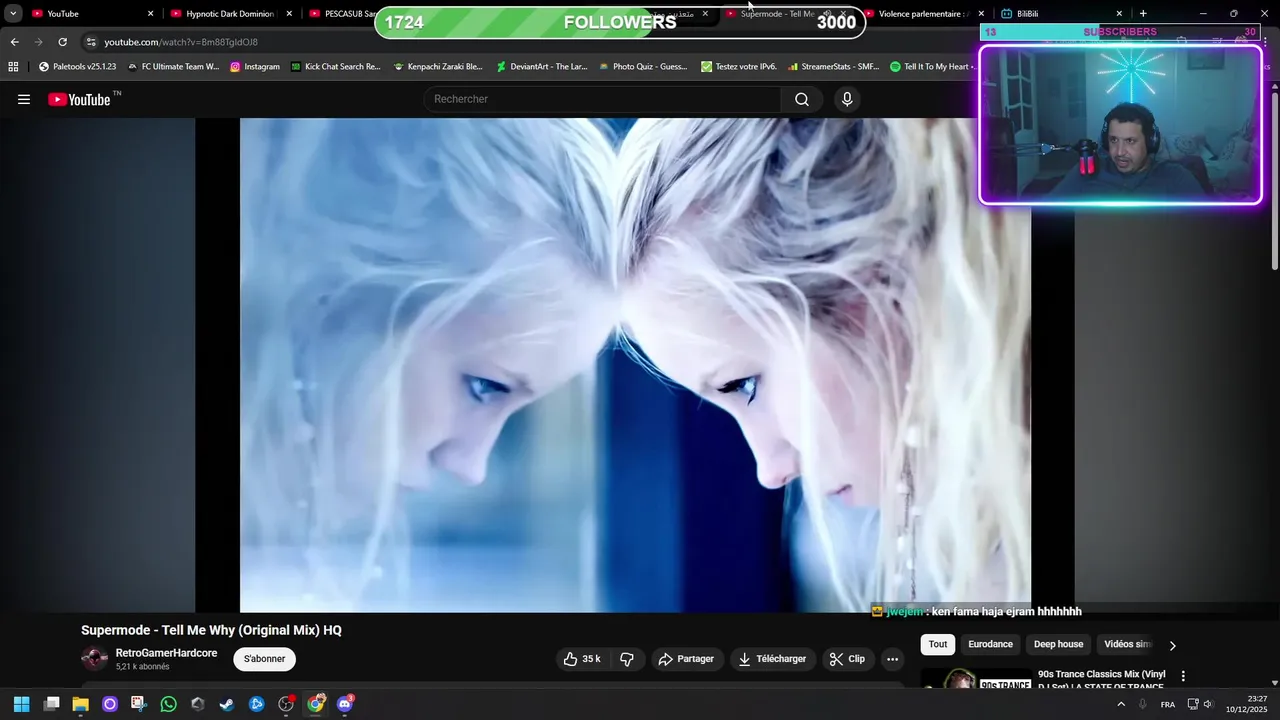Select the Vidéos similaires chip
This screenshot has width=1280, height=720.
point(1128,645)
